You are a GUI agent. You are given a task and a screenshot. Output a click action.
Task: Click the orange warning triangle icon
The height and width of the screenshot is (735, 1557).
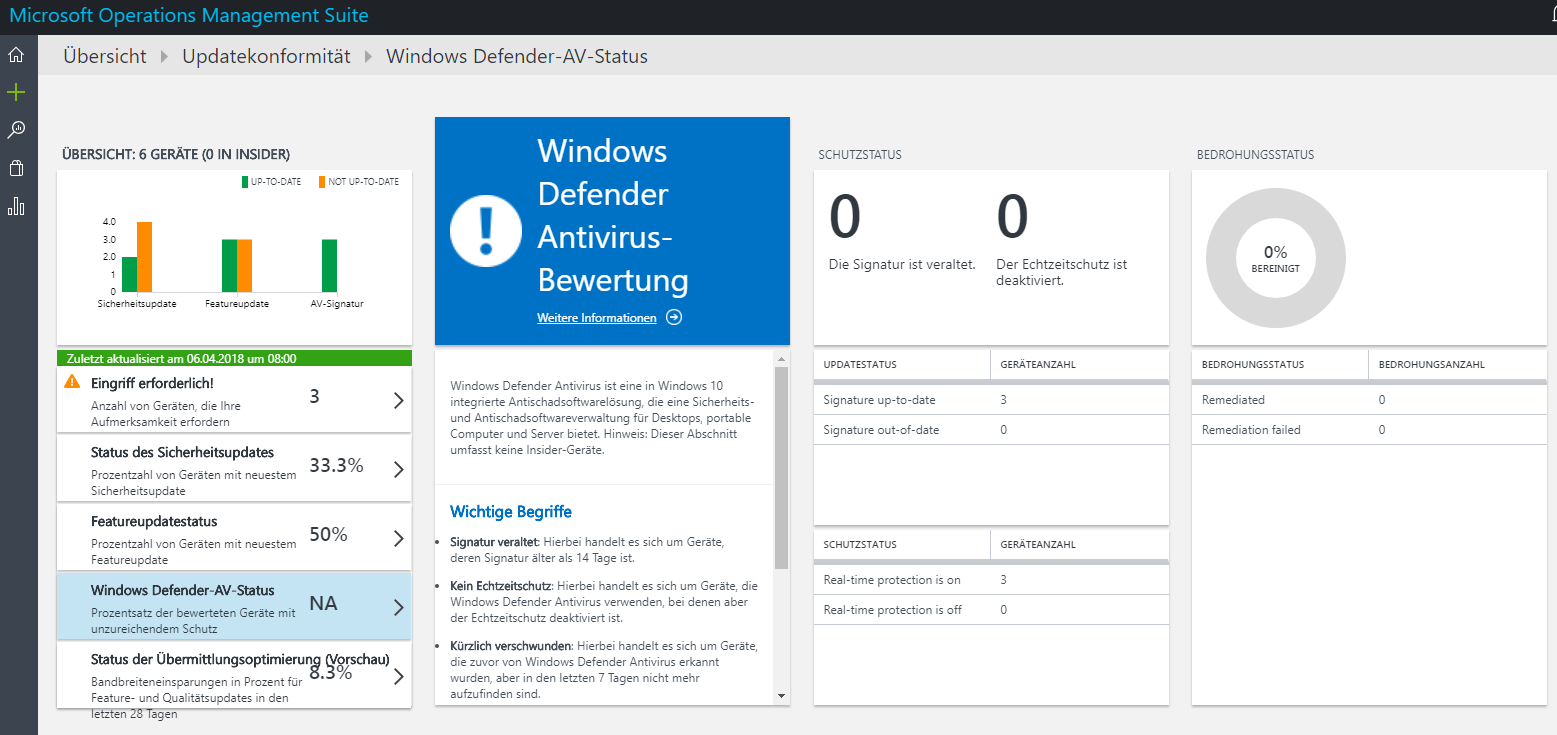(x=72, y=382)
